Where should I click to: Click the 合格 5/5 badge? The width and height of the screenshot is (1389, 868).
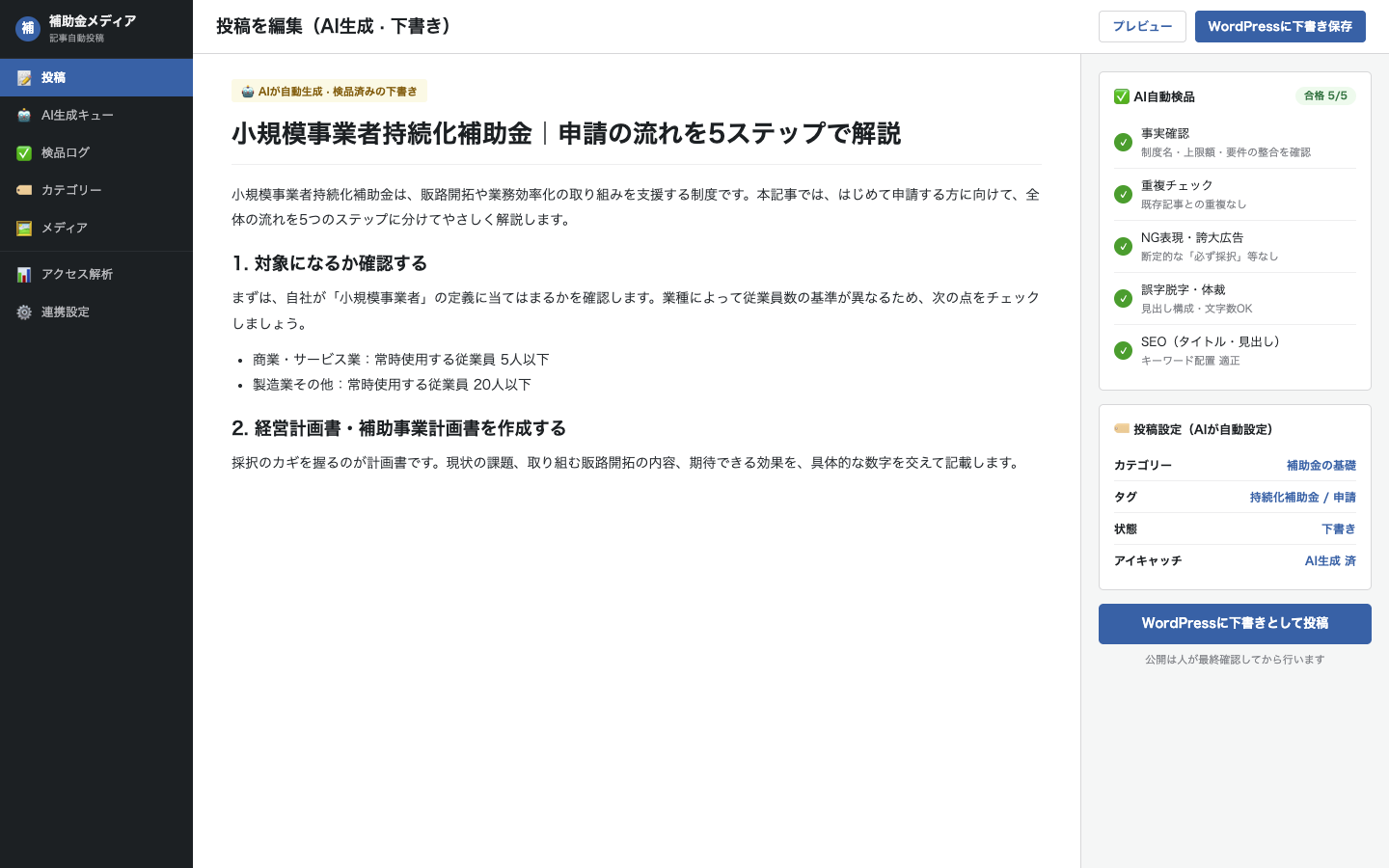pyautogui.click(x=1325, y=95)
